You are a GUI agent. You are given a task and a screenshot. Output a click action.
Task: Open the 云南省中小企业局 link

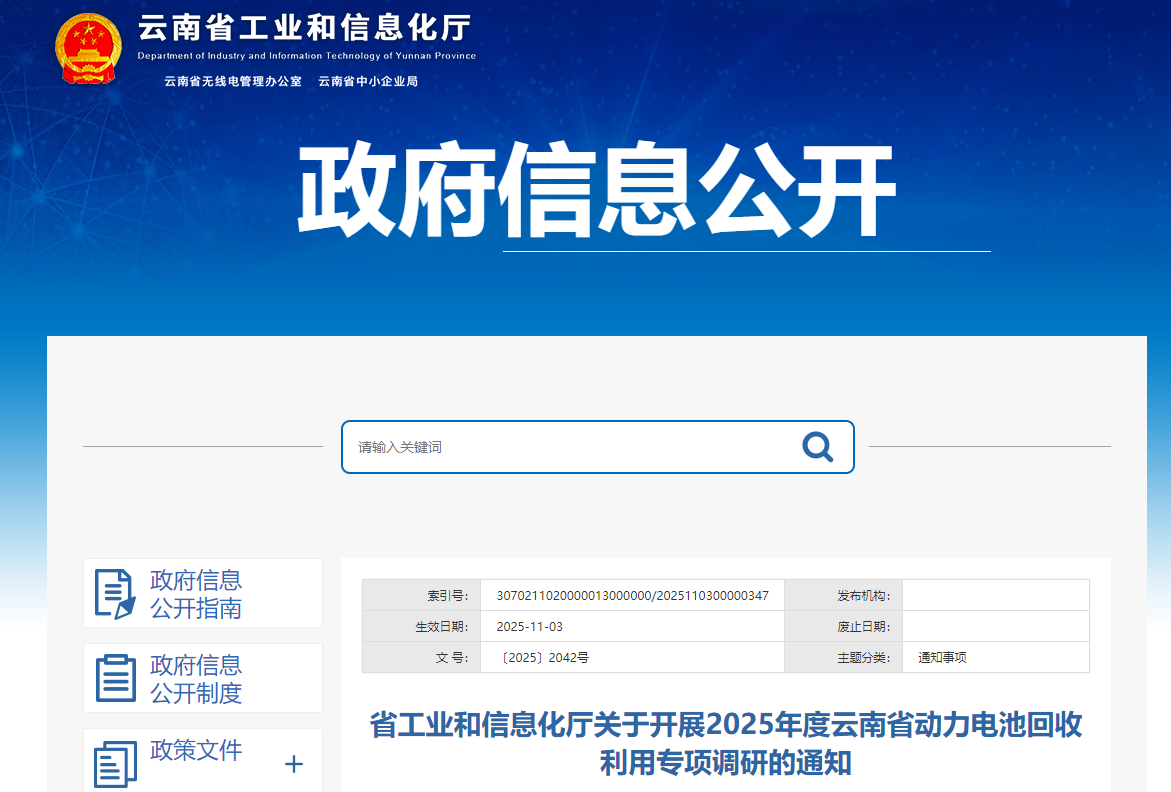pyautogui.click(x=368, y=81)
